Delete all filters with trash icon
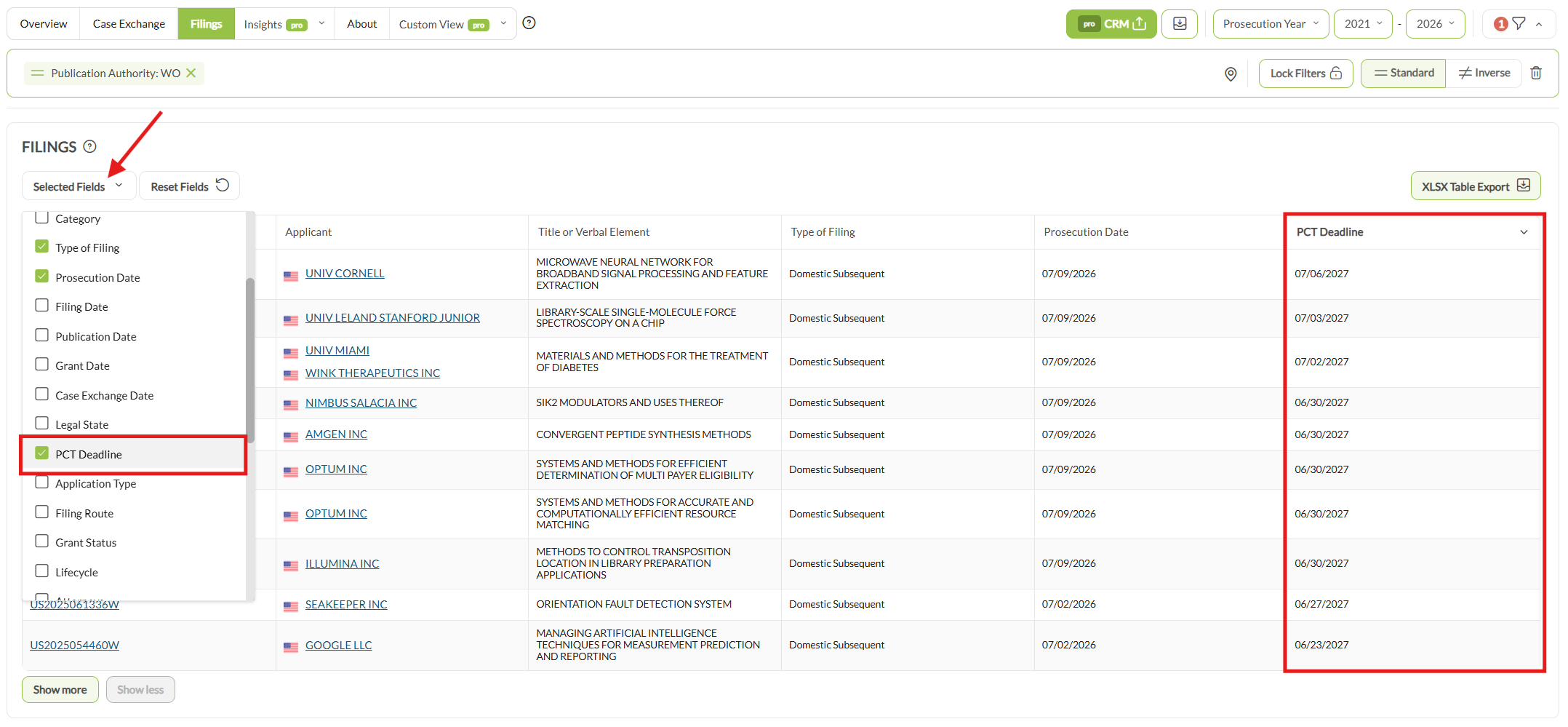 [x=1536, y=73]
